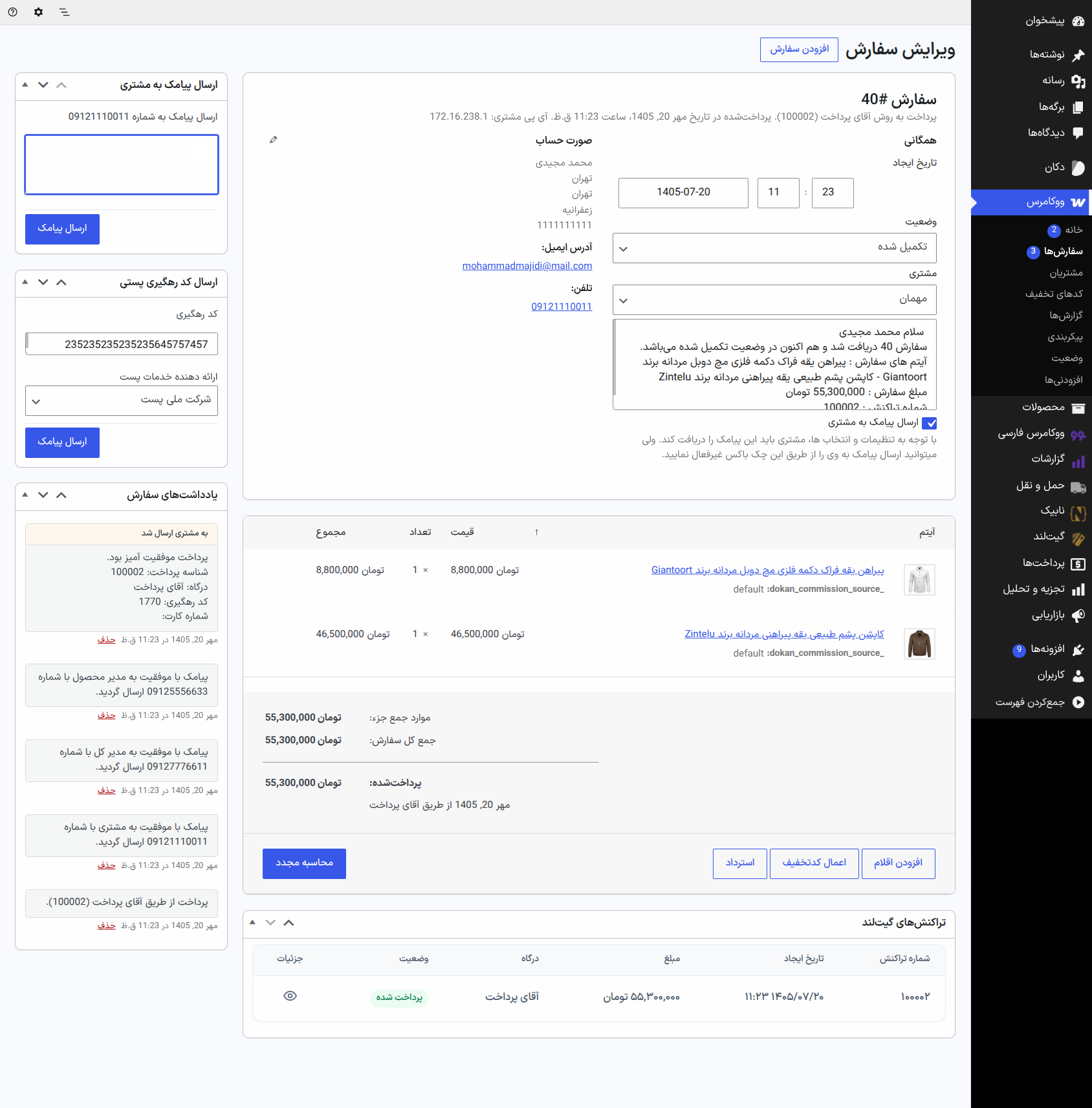Viewport: 1092px width, 1108px height.
Task: Open کدهای تخفیف submenu item
Action: [1054, 294]
